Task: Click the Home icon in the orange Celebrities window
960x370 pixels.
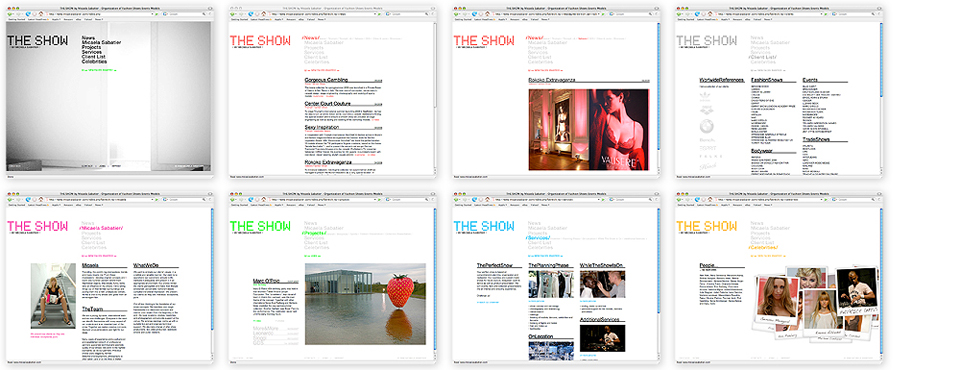Action: coord(710,200)
